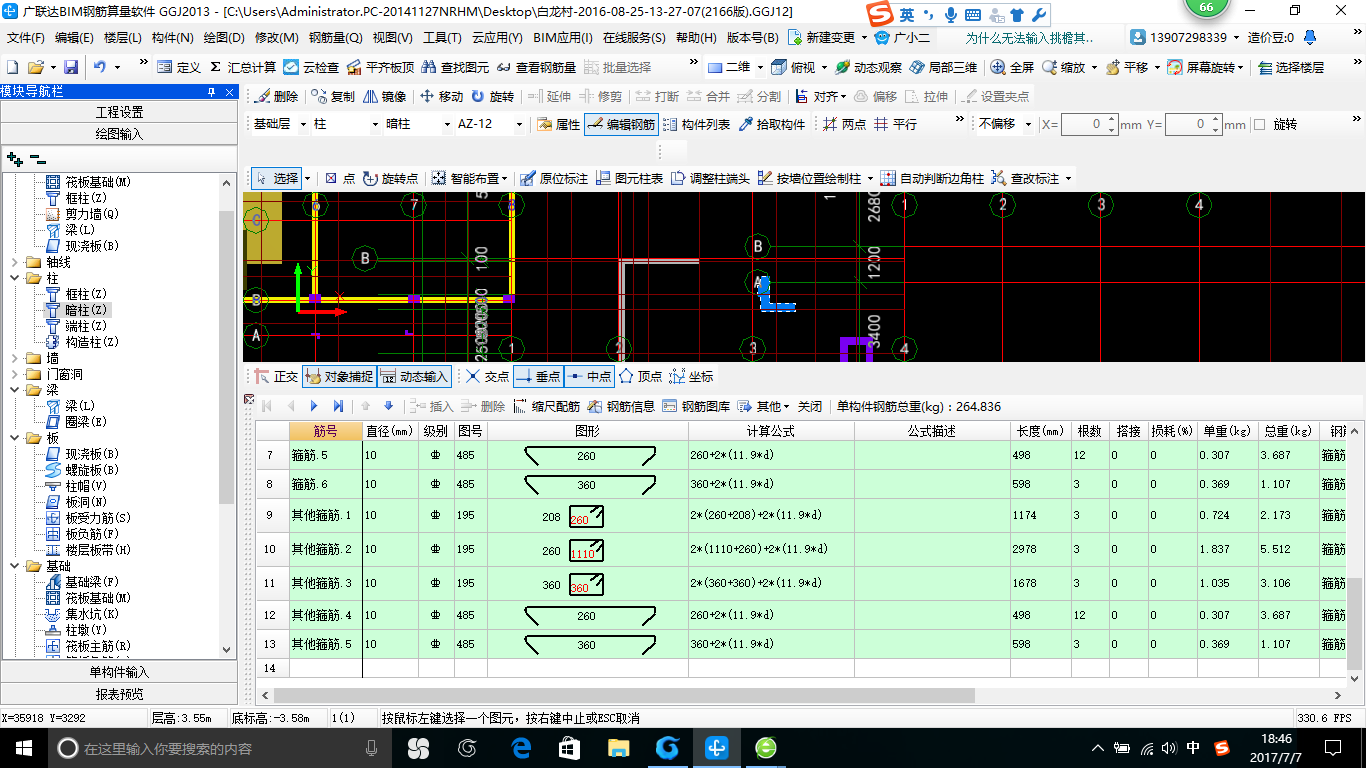Open File Explorer from taskbar

point(619,747)
